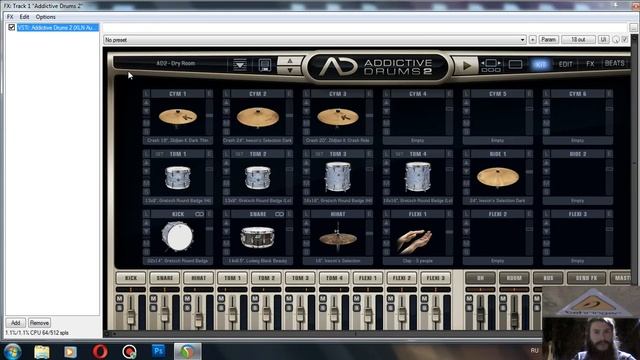Open File Explorer from the taskbar
This screenshot has width=640, height=360.
pos(41,351)
